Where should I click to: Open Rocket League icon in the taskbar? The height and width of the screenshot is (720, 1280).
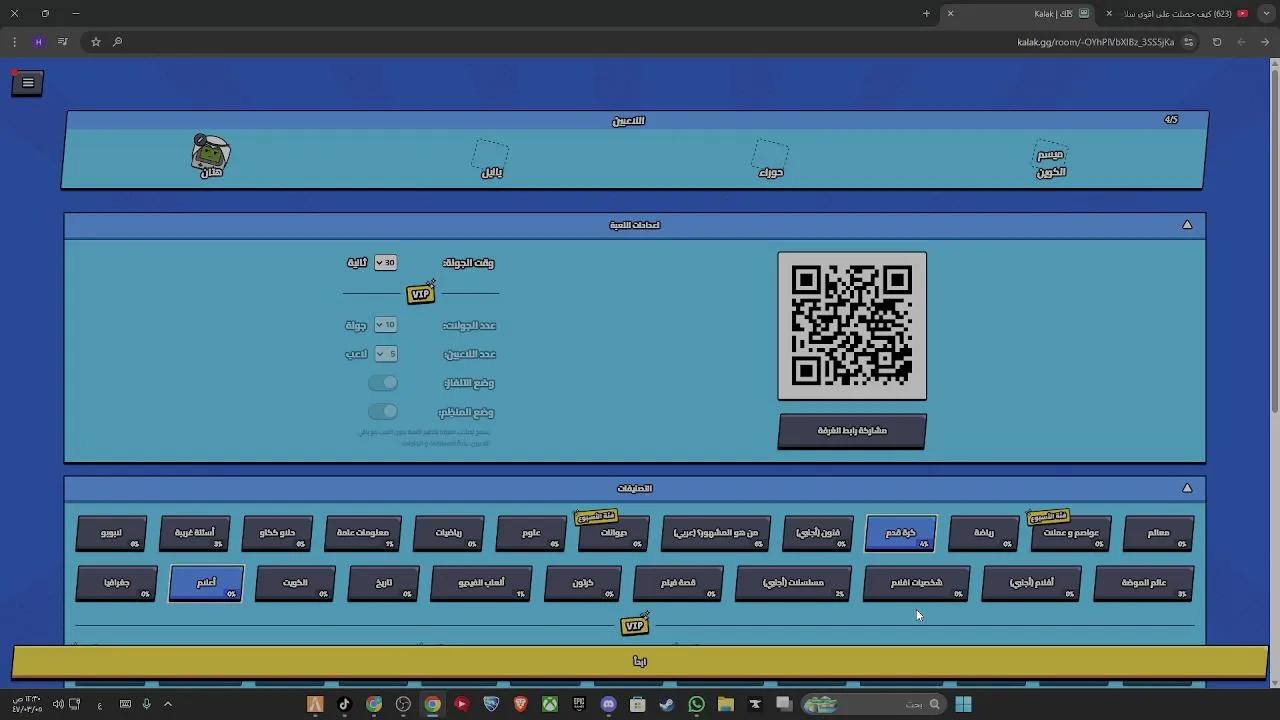[x=491, y=704]
